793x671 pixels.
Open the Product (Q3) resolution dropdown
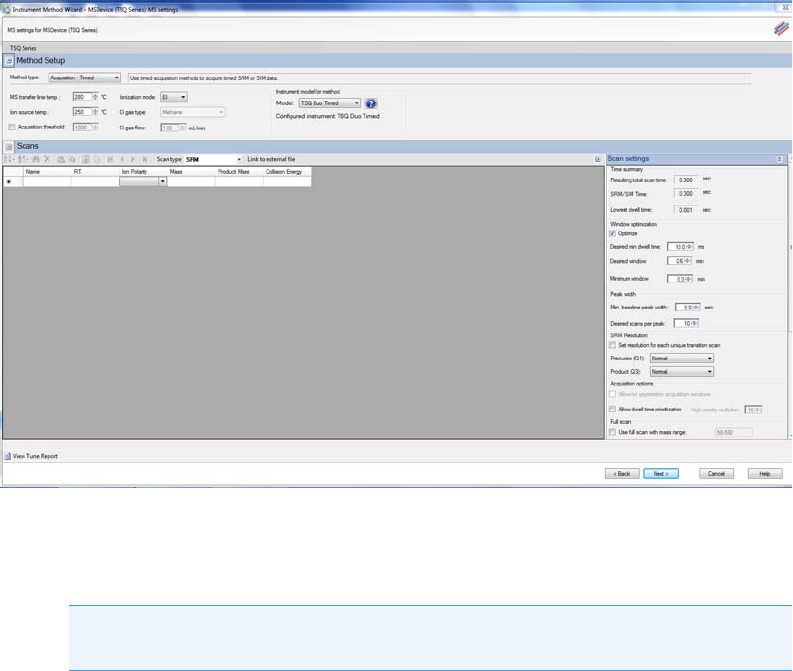point(681,372)
